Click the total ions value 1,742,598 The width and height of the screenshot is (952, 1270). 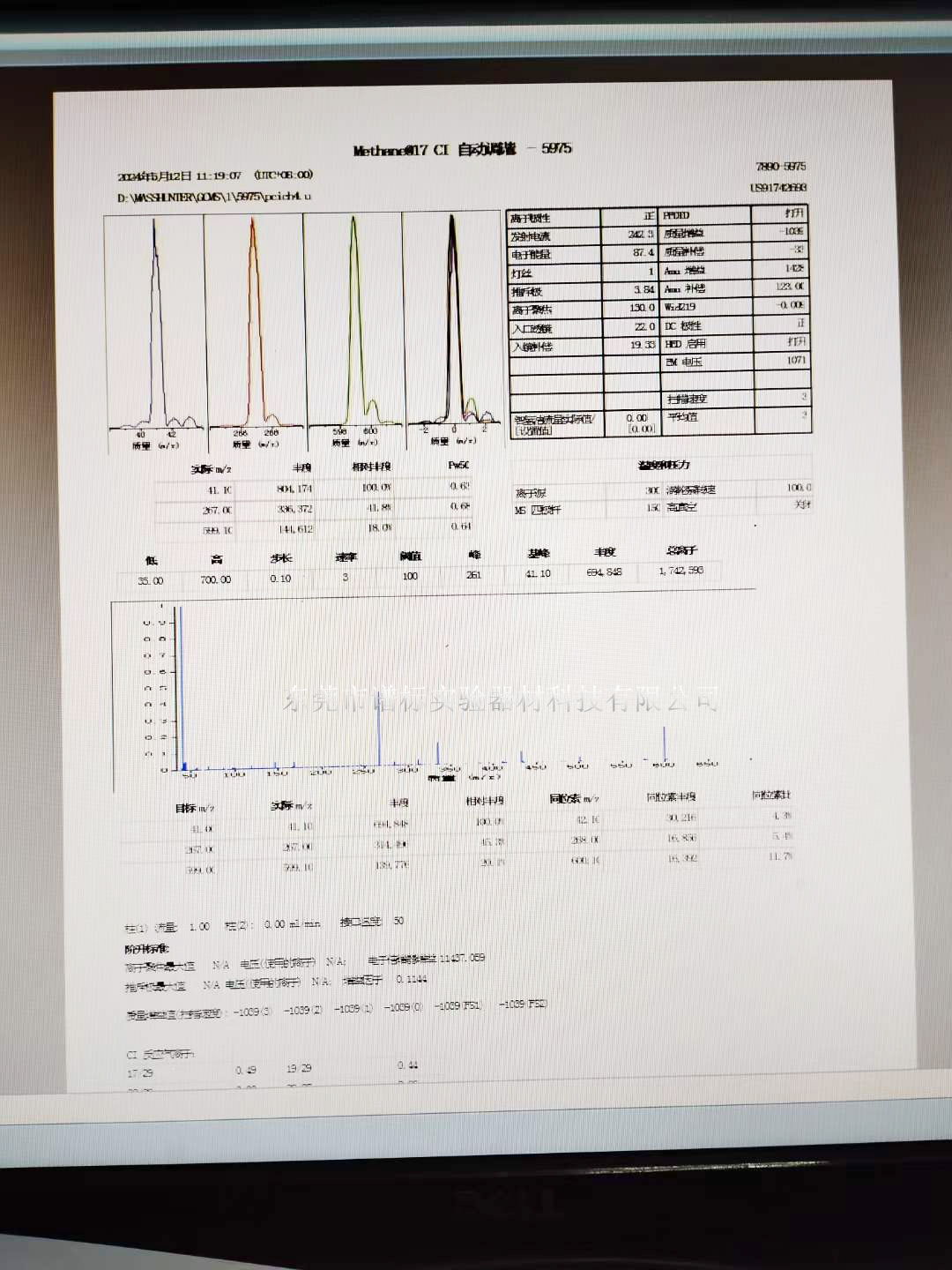tap(681, 571)
